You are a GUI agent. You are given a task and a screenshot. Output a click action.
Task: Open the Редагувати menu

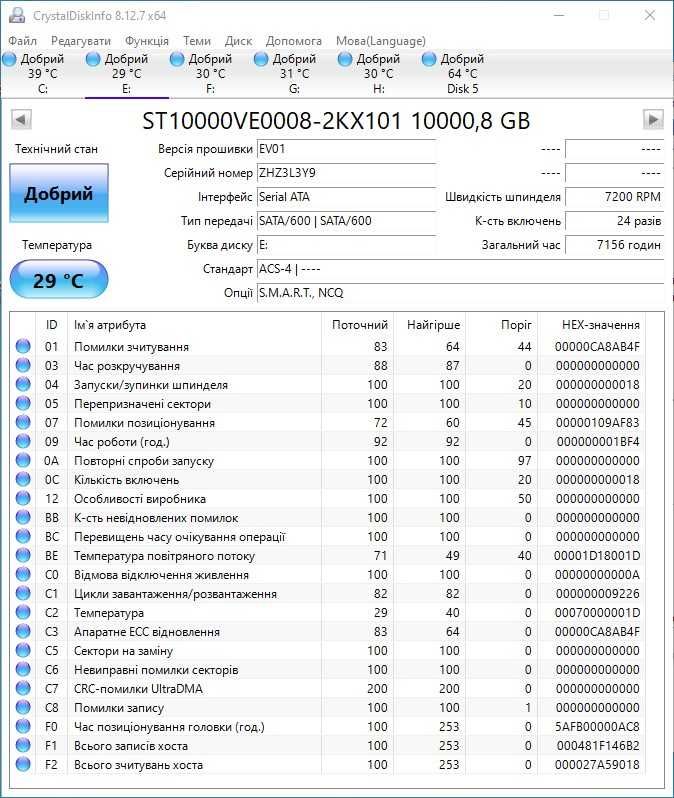click(80, 41)
